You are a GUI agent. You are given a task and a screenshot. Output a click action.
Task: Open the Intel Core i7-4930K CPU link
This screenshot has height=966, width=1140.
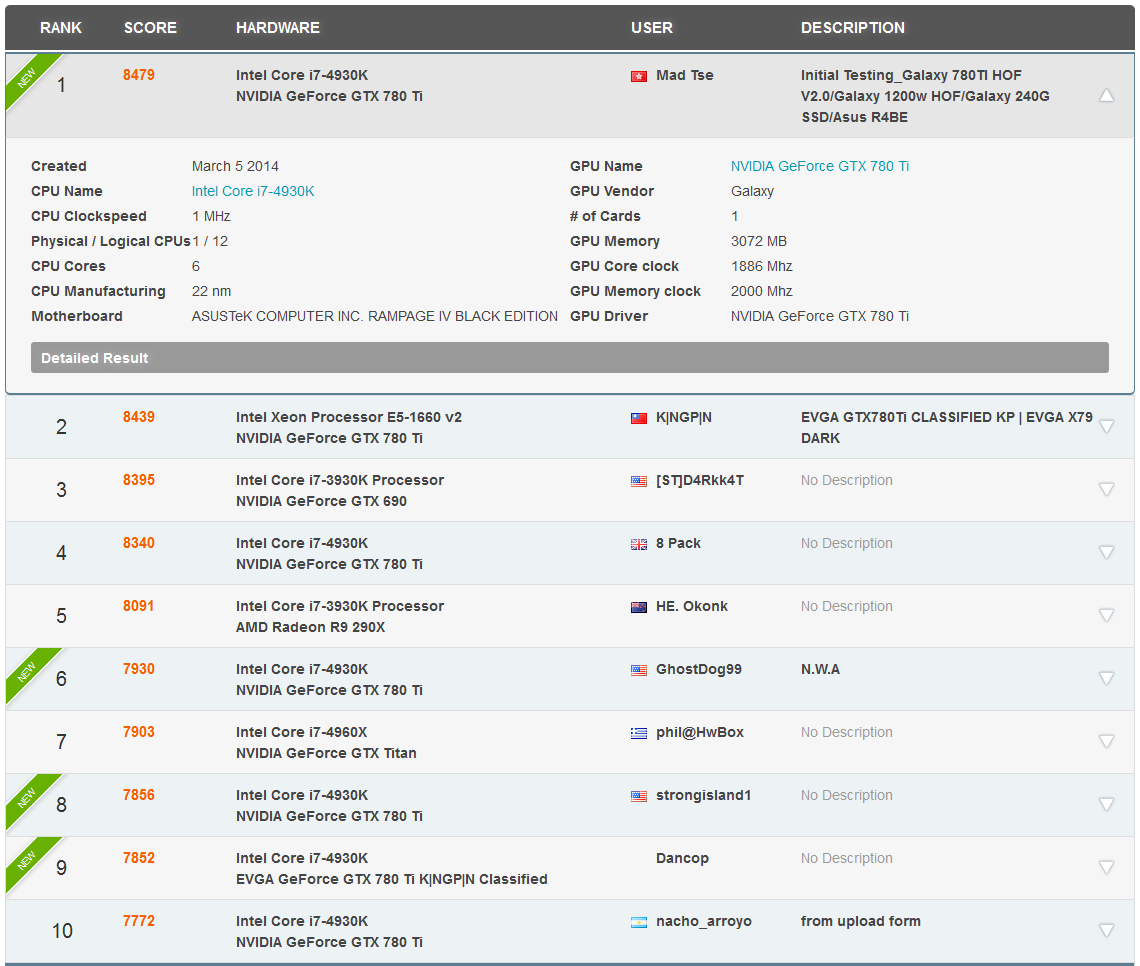pos(253,191)
